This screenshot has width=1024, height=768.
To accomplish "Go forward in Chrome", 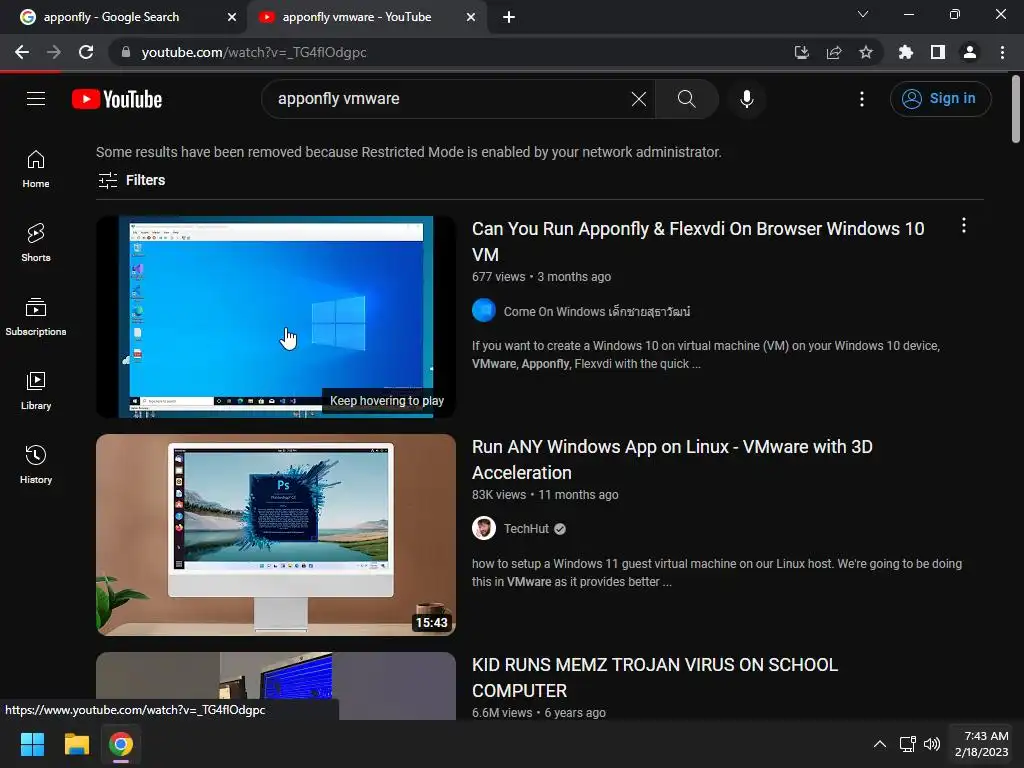I will (x=54, y=52).
